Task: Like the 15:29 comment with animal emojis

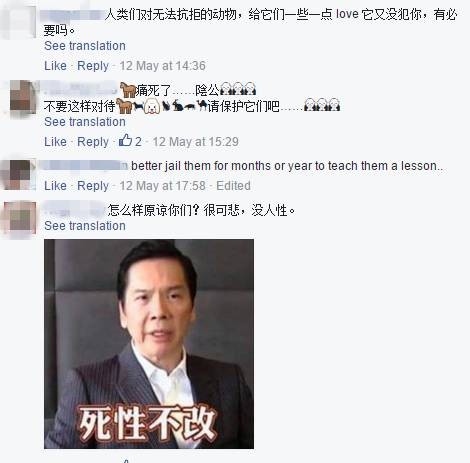Action: (x=55, y=142)
